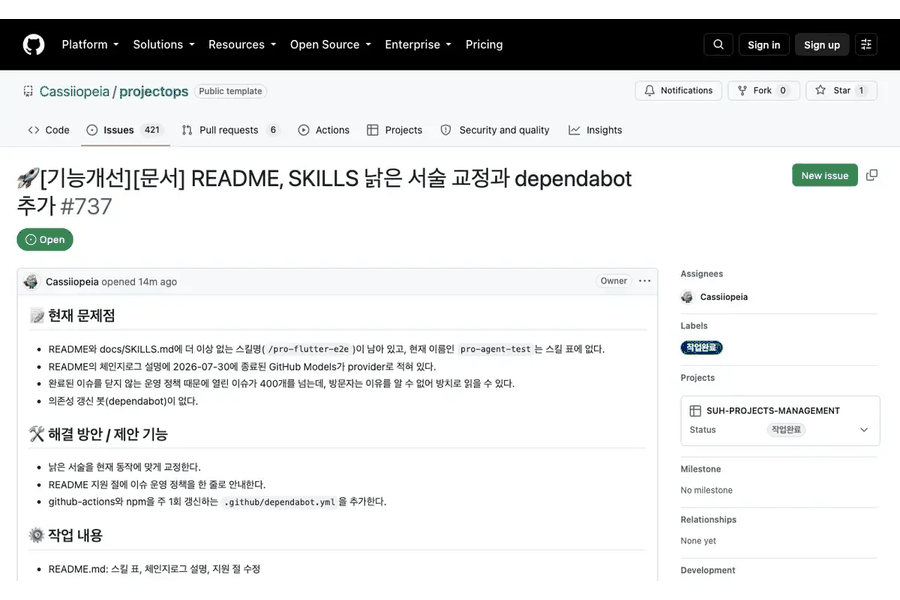Click the 'No milestone' text
This screenshot has height=600, width=900.
(707, 490)
